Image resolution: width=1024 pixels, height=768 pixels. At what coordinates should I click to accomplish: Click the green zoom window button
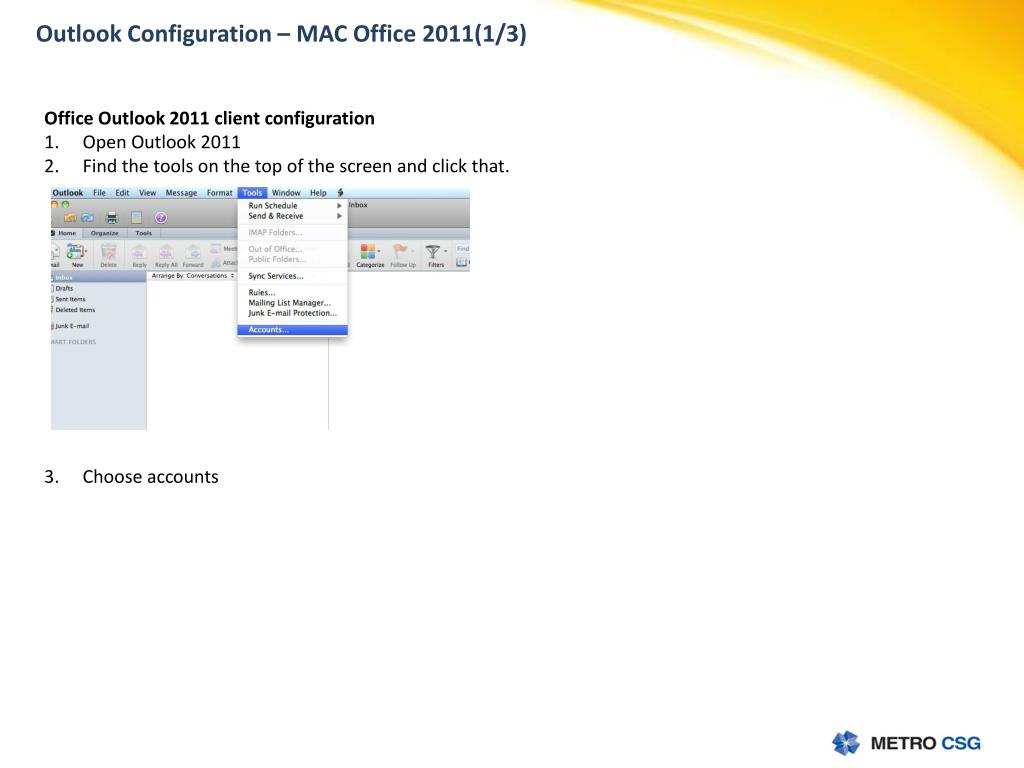point(65,204)
